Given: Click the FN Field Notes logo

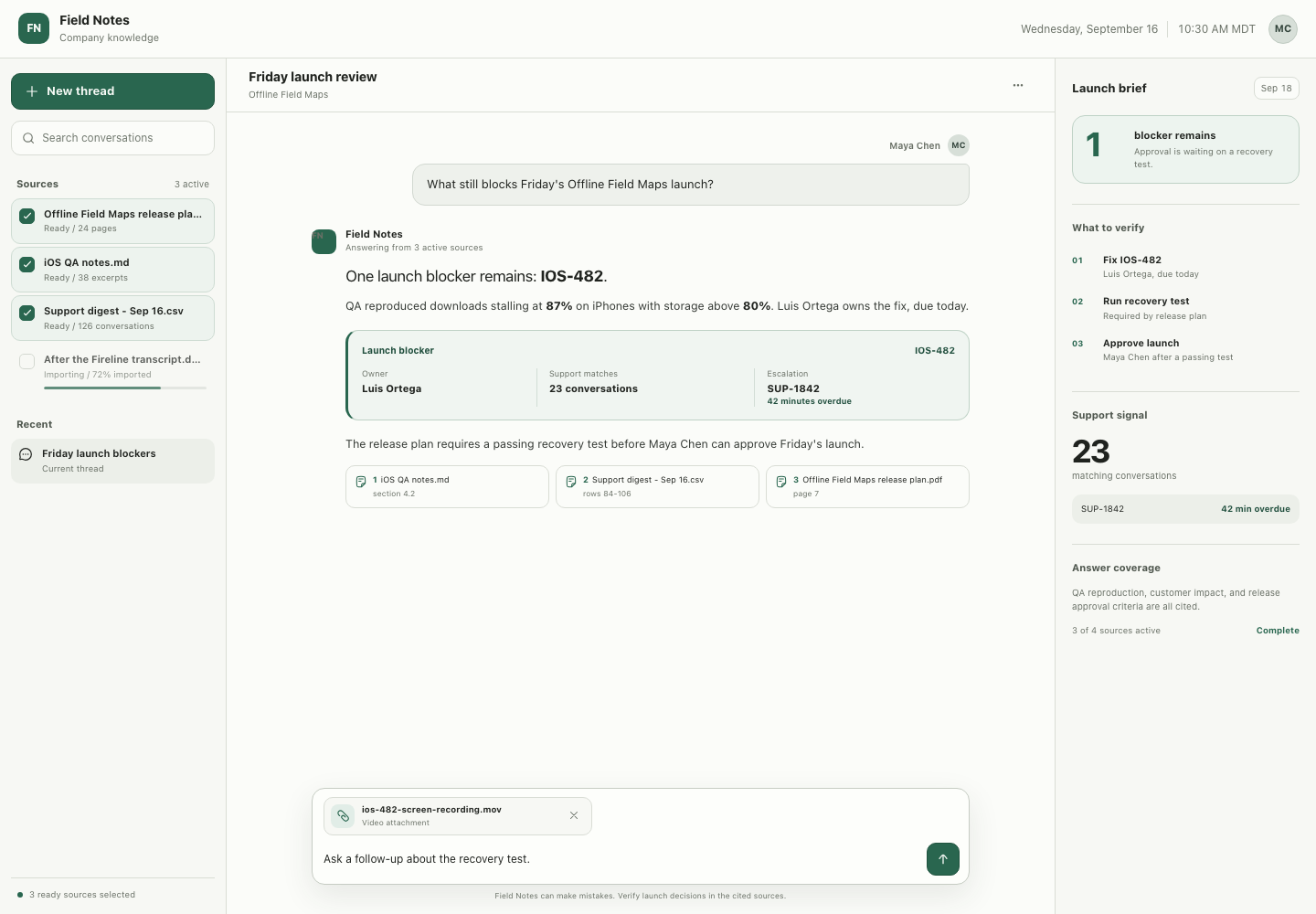Looking at the screenshot, I should click(34, 28).
